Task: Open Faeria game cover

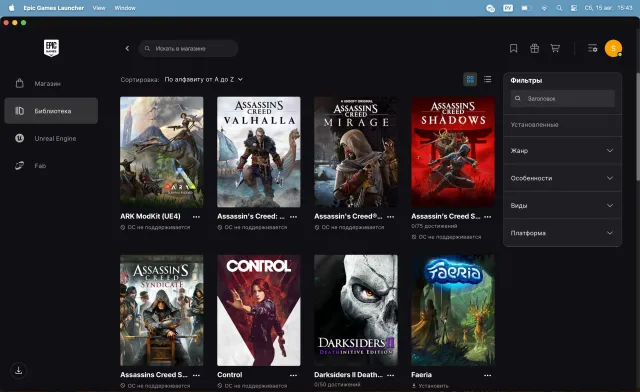Action: [x=453, y=310]
